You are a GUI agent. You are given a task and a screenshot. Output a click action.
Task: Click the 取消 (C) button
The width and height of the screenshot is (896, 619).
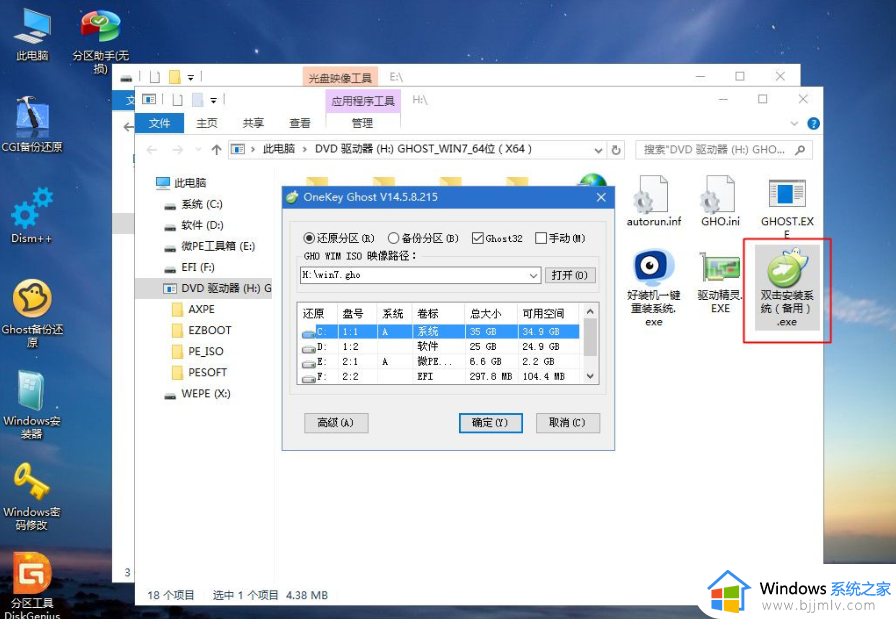click(x=567, y=423)
